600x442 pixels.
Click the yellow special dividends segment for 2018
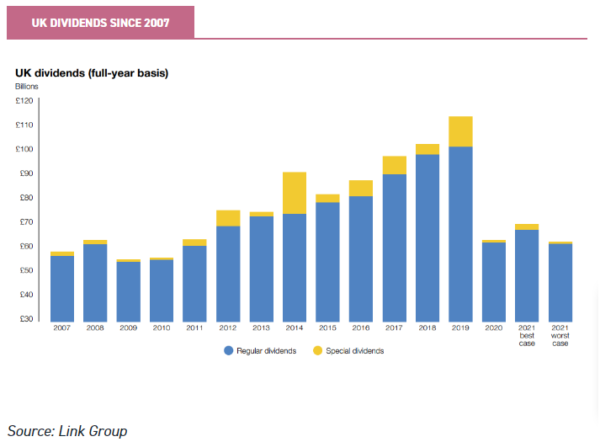pos(427,149)
